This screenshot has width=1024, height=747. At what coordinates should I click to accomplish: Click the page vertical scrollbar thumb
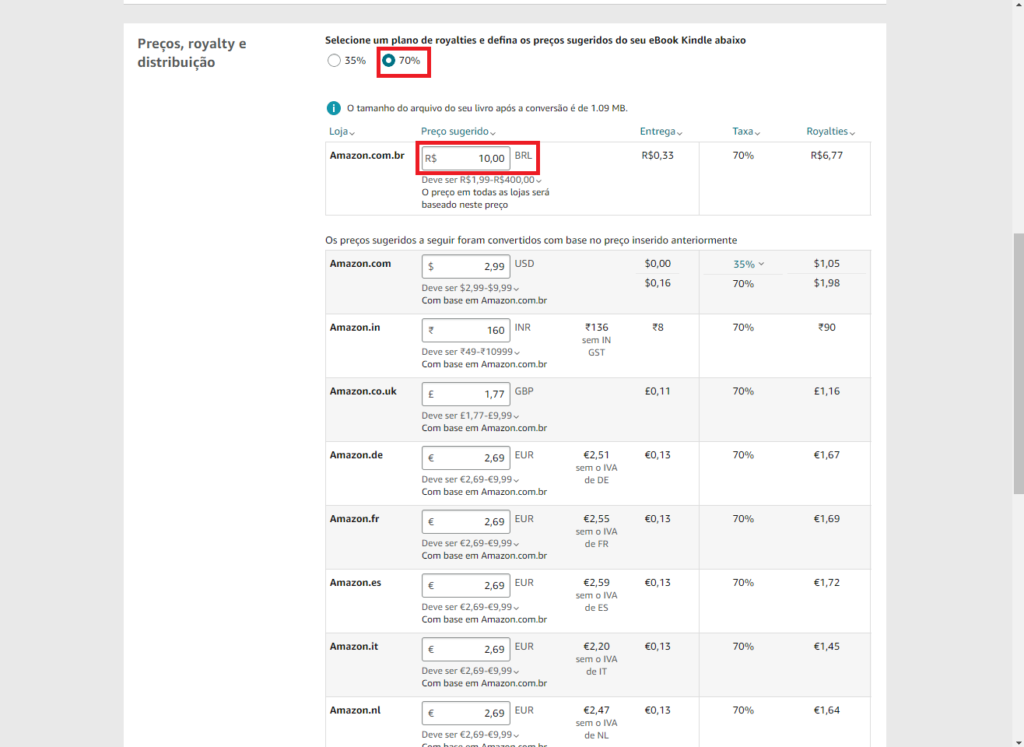tap(1018, 363)
